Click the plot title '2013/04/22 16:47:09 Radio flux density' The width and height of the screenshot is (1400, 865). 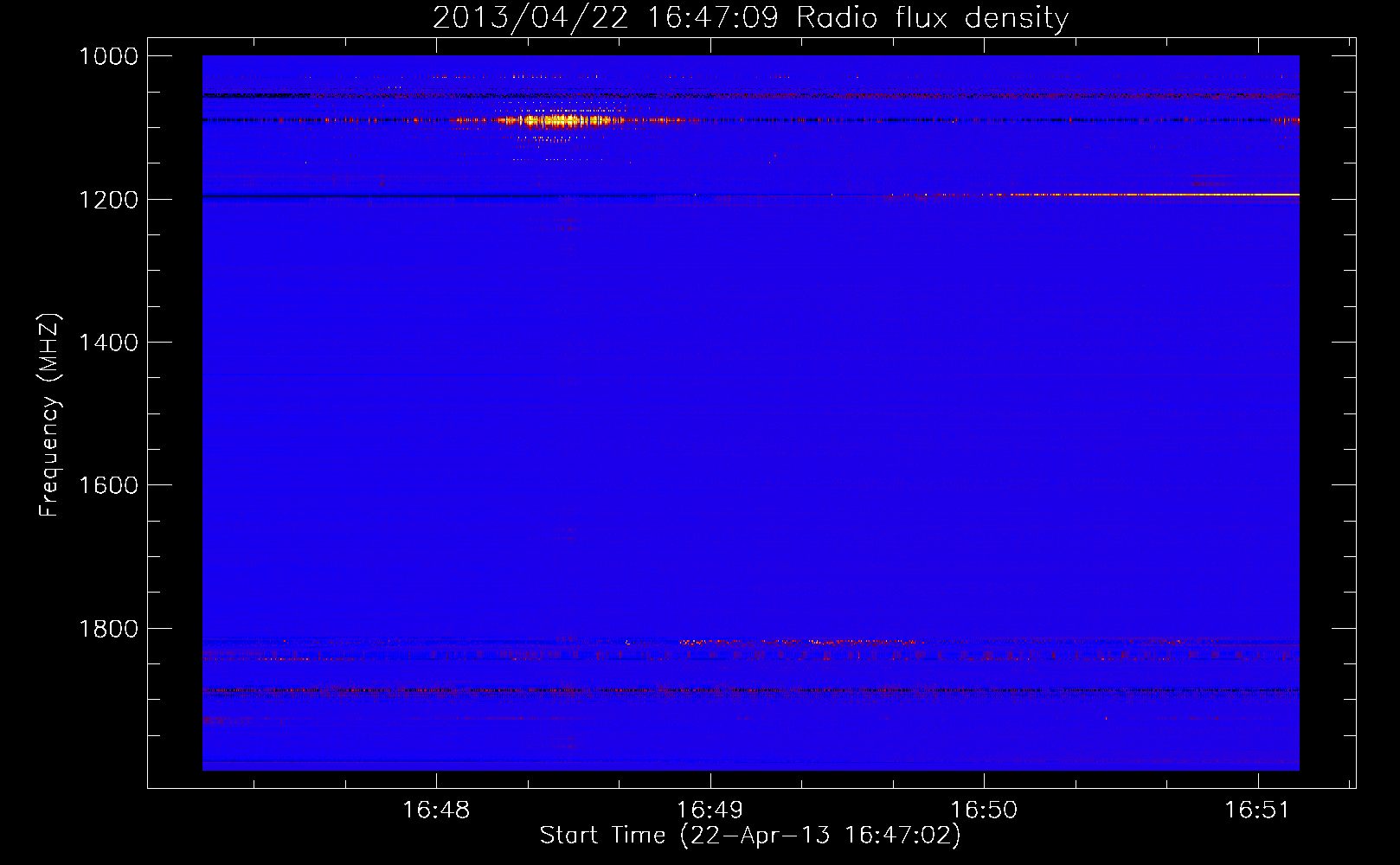[750, 17]
